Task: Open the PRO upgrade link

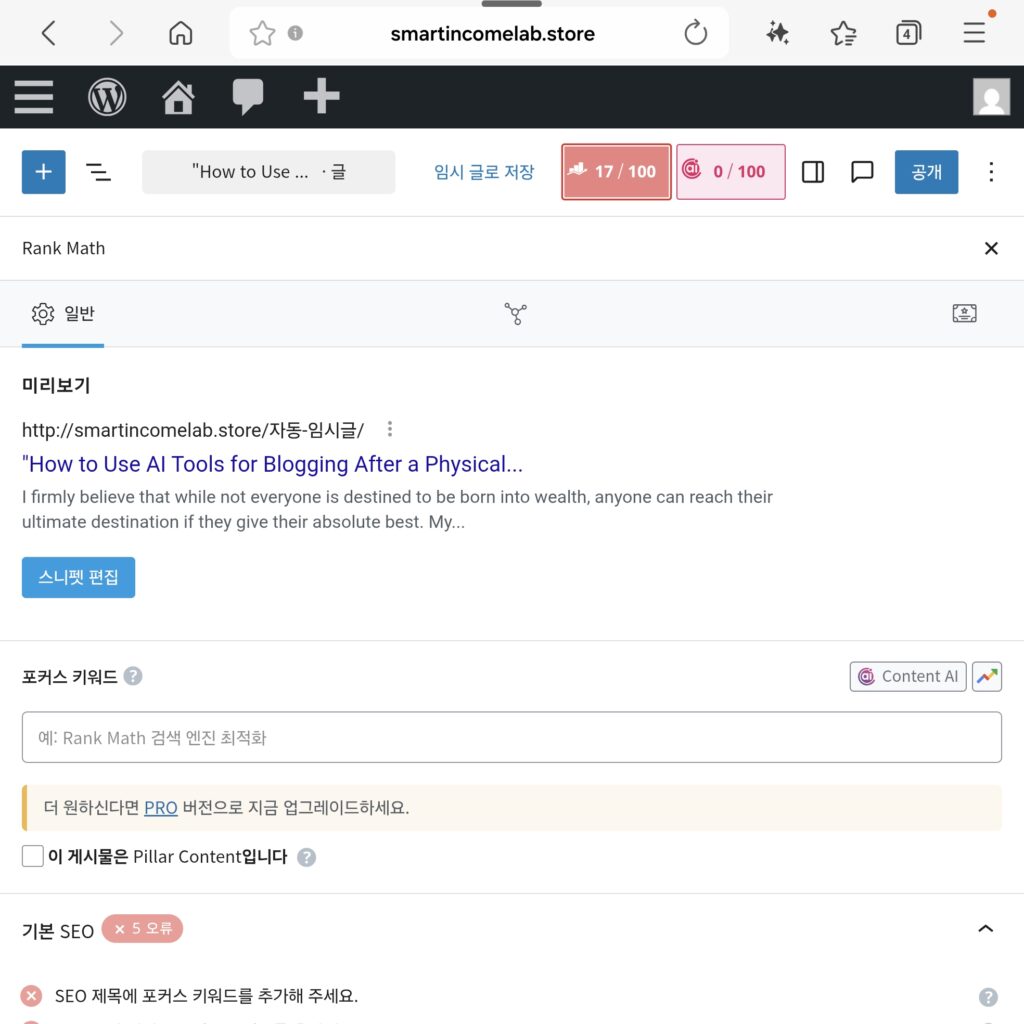Action: click(x=160, y=808)
